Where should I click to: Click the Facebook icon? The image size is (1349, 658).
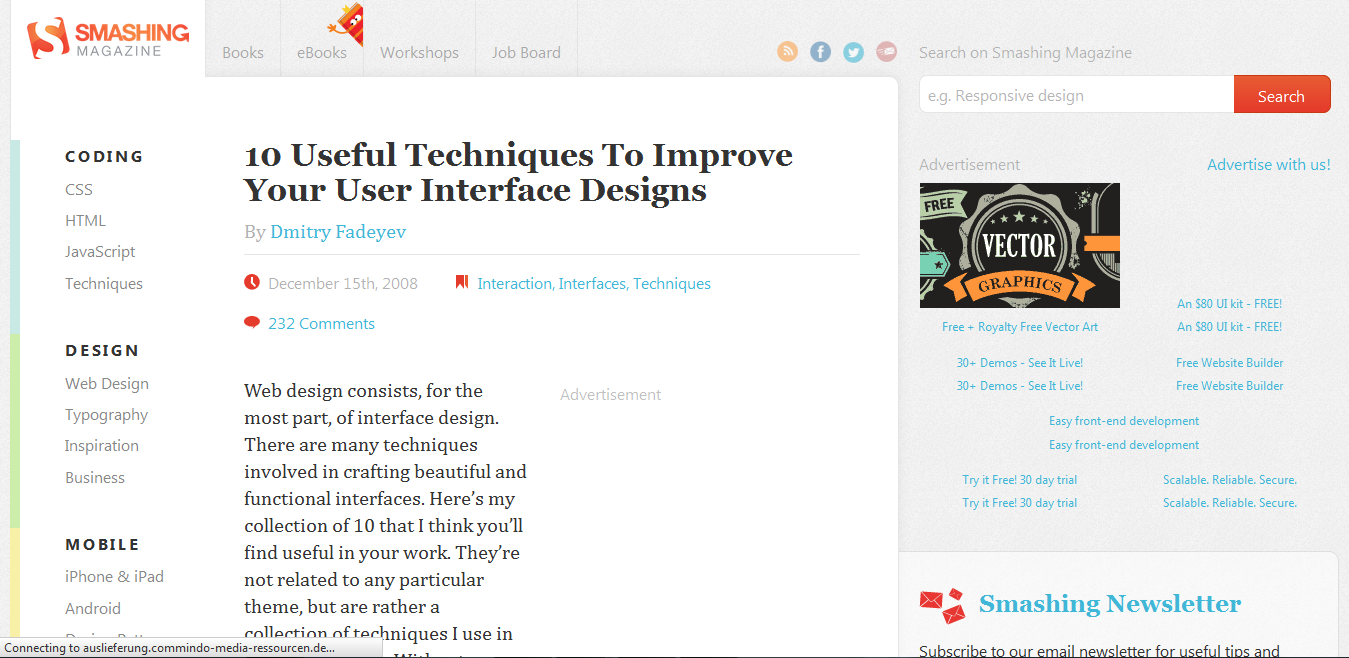820,51
